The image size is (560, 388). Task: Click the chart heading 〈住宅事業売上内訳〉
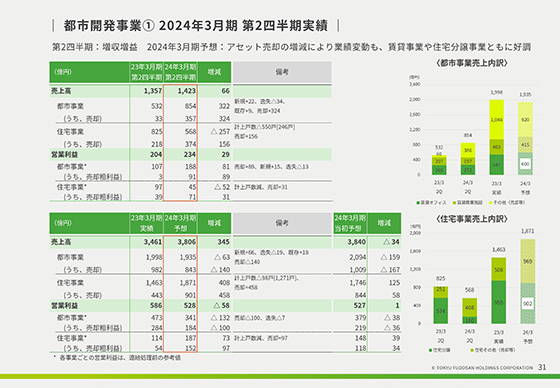point(471,219)
